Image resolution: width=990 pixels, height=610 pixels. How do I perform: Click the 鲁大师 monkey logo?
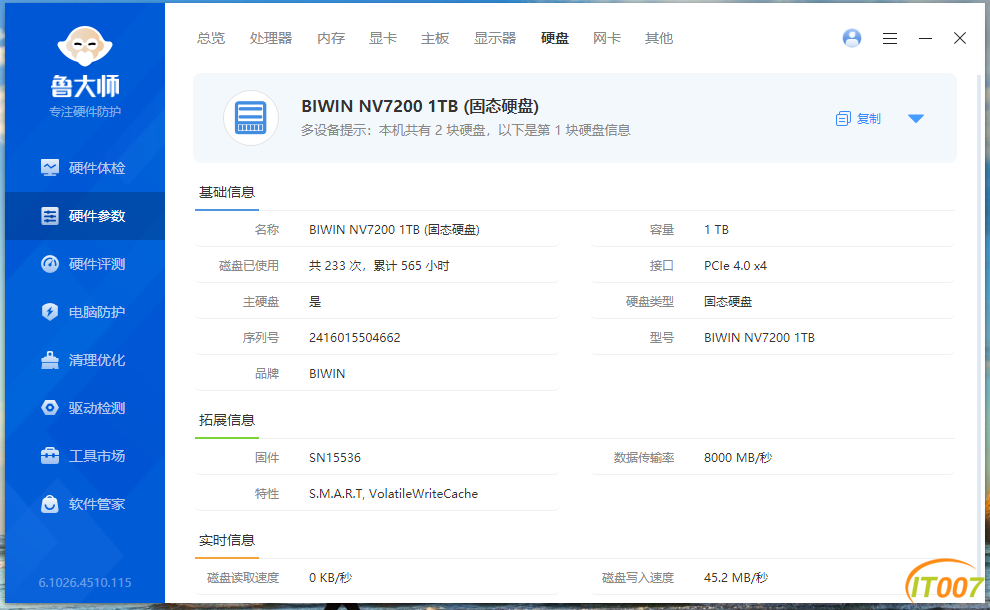pos(84,48)
